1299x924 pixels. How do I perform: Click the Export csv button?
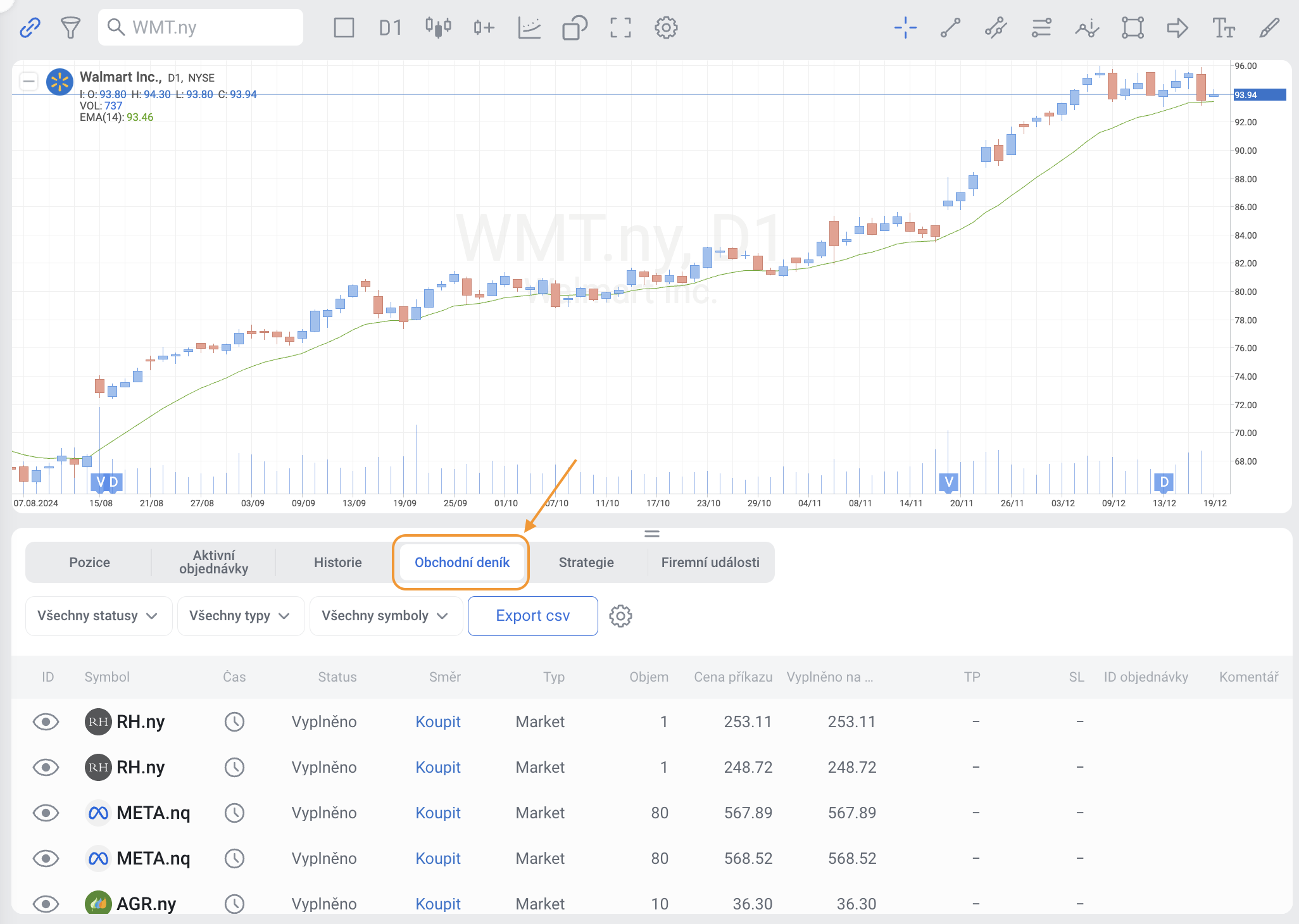pos(532,616)
